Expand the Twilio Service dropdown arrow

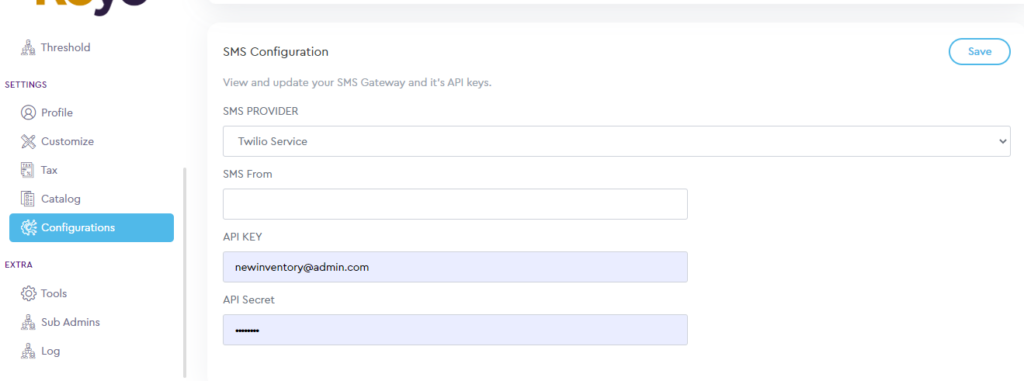click(1002, 141)
